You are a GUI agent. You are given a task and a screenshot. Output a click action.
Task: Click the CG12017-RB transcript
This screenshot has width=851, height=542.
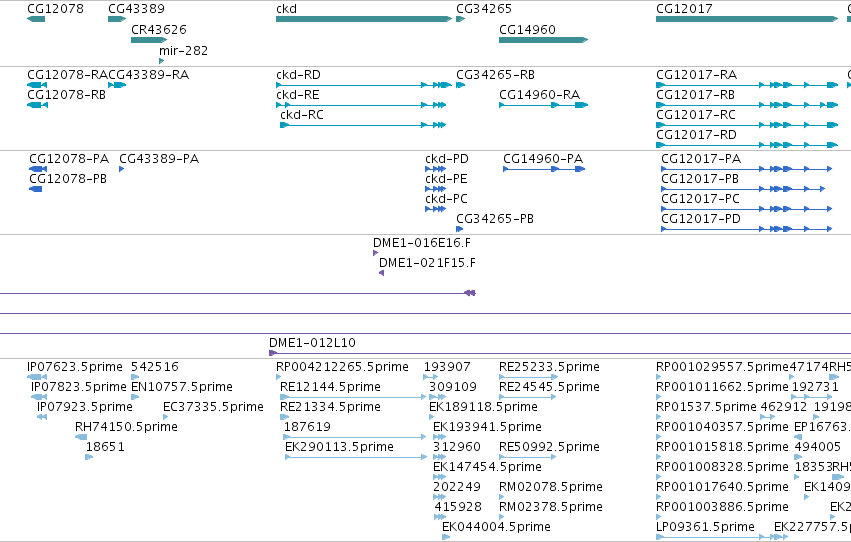click(x=747, y=105)
